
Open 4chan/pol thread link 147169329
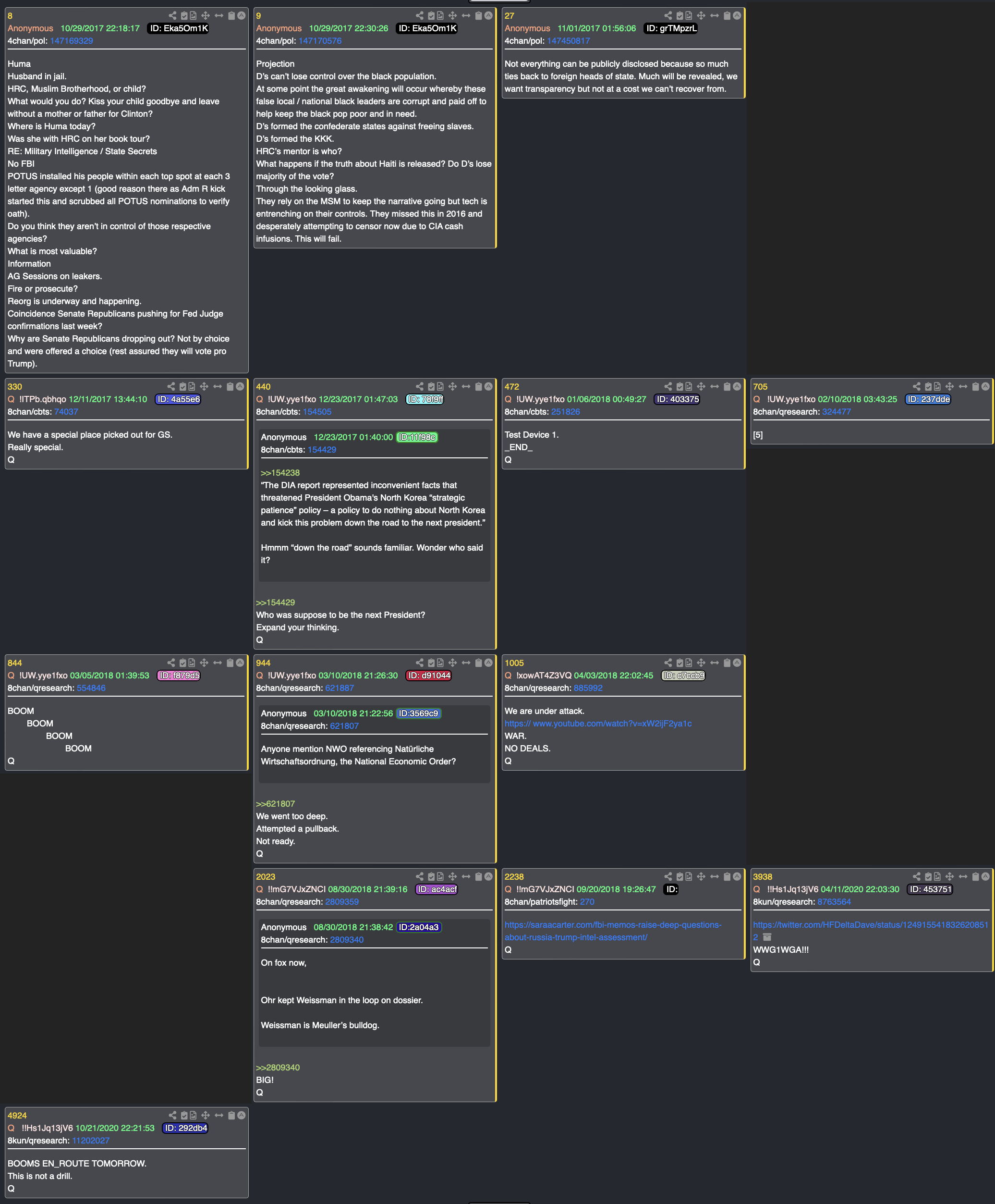71,41
